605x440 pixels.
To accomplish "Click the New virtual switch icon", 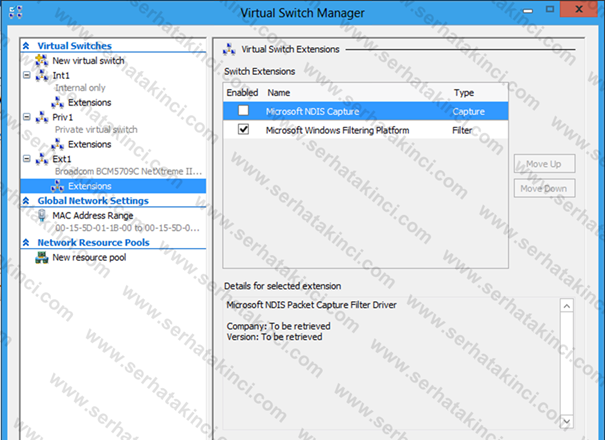I will click(42, 60).
